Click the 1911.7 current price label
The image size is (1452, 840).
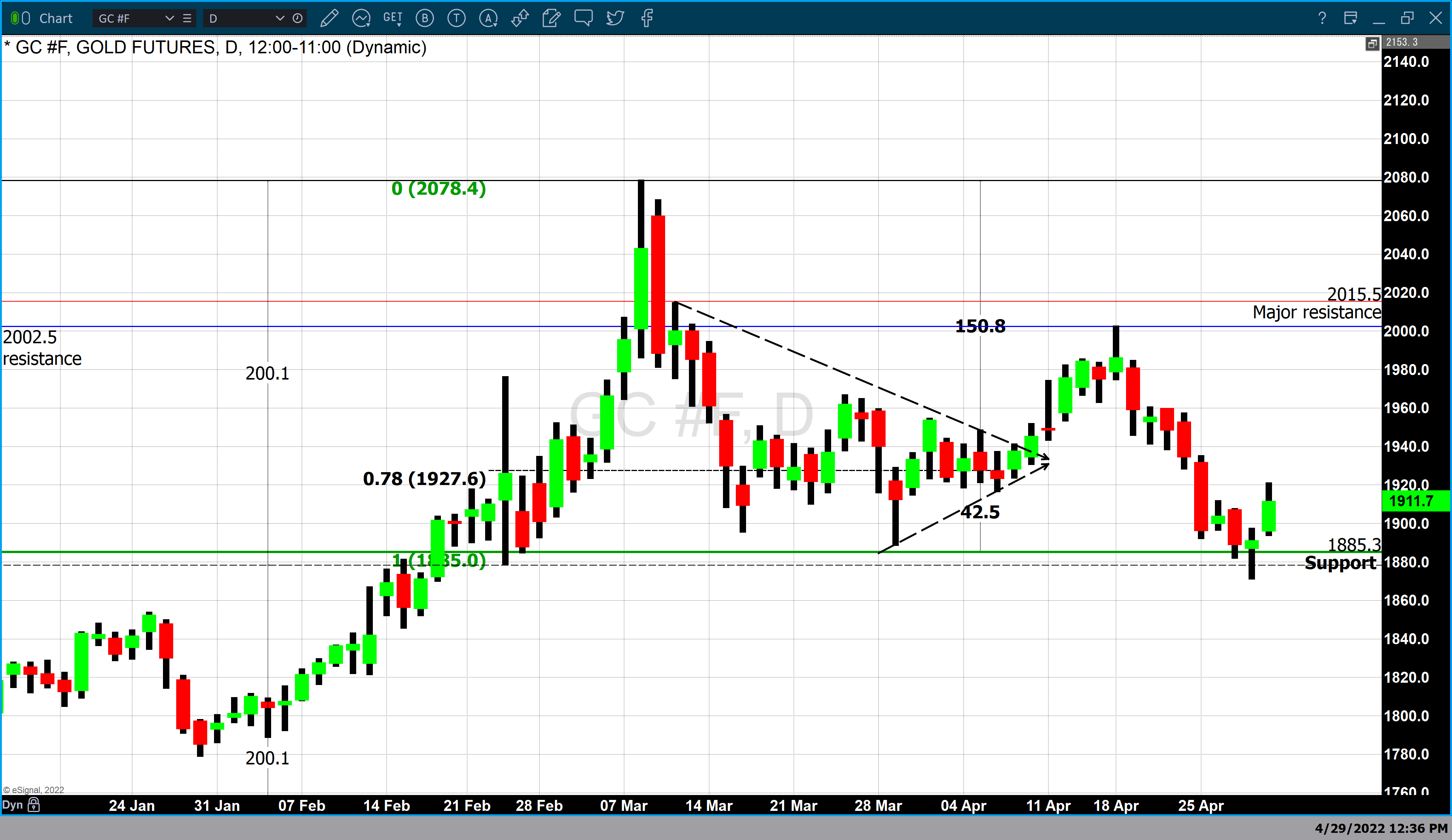(1415, 501)
